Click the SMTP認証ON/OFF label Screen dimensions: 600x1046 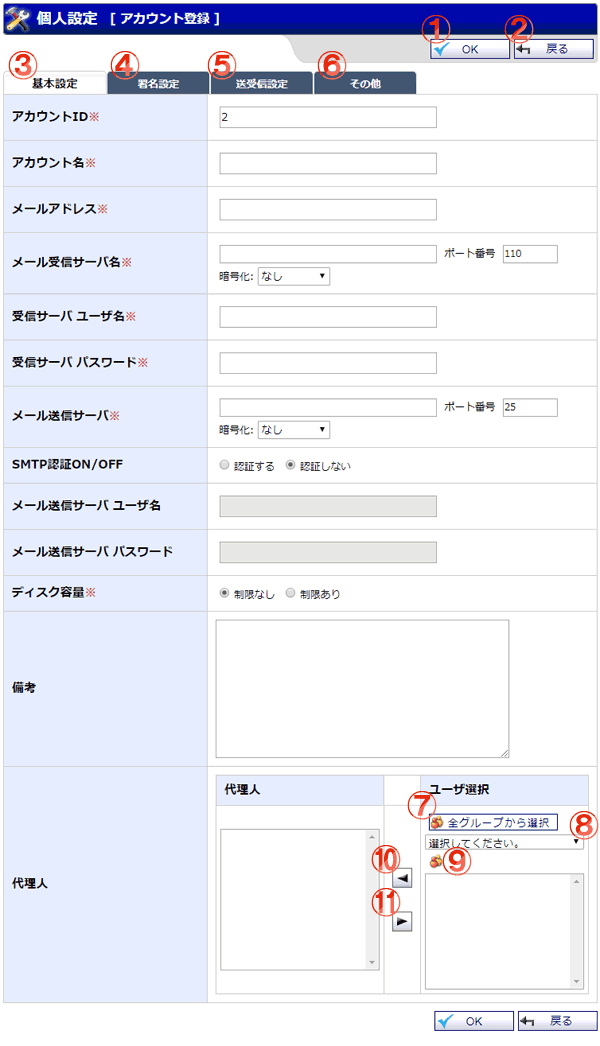pos(67,464)
